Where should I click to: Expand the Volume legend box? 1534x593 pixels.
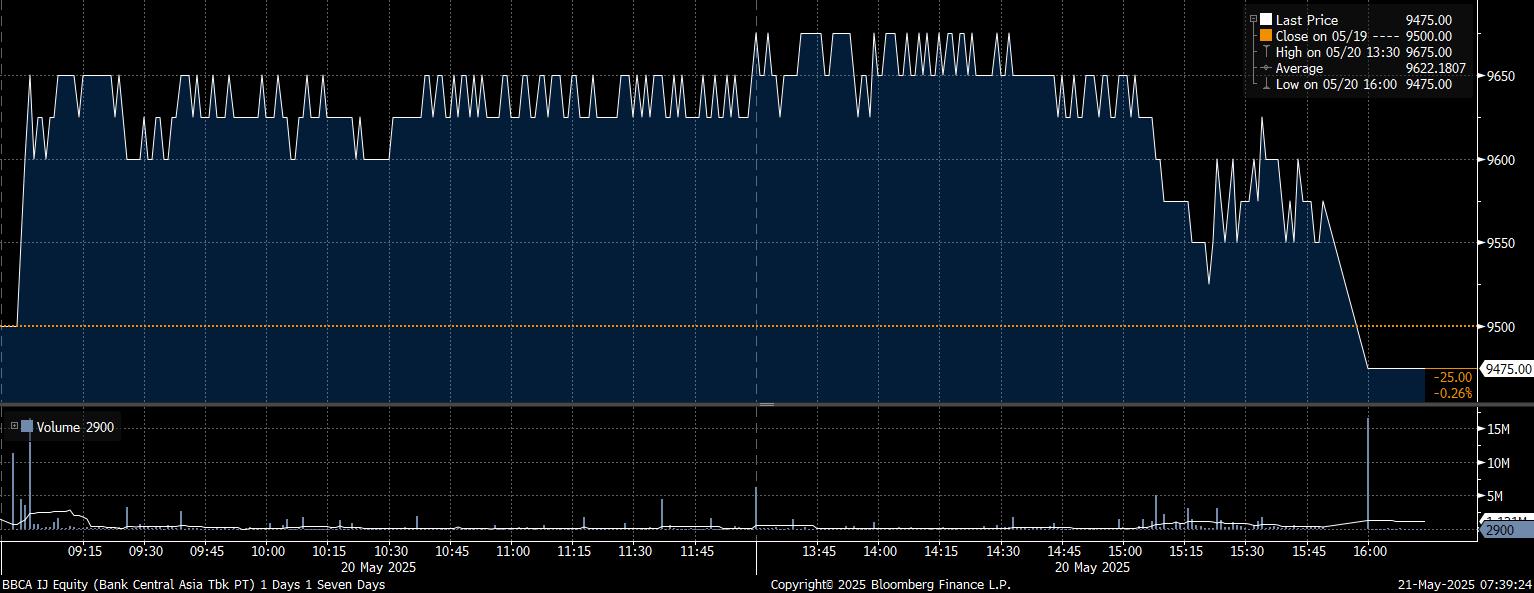(x=14, y=427)
